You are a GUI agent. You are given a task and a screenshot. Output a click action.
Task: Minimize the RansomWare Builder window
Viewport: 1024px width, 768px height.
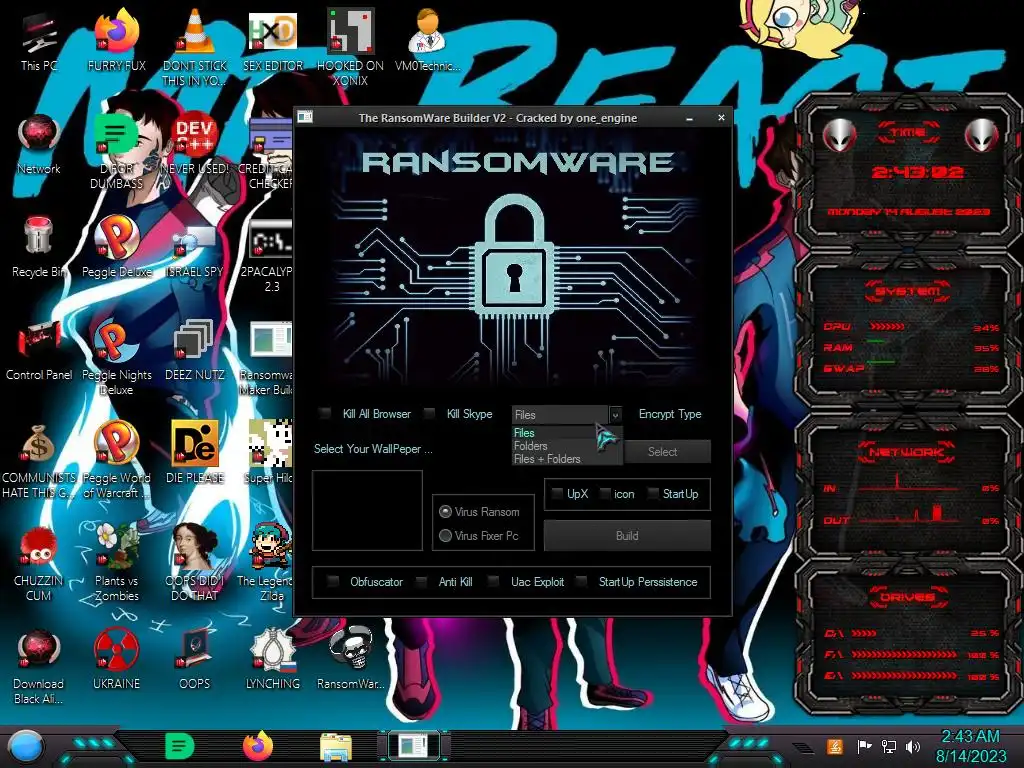[690, 118]
